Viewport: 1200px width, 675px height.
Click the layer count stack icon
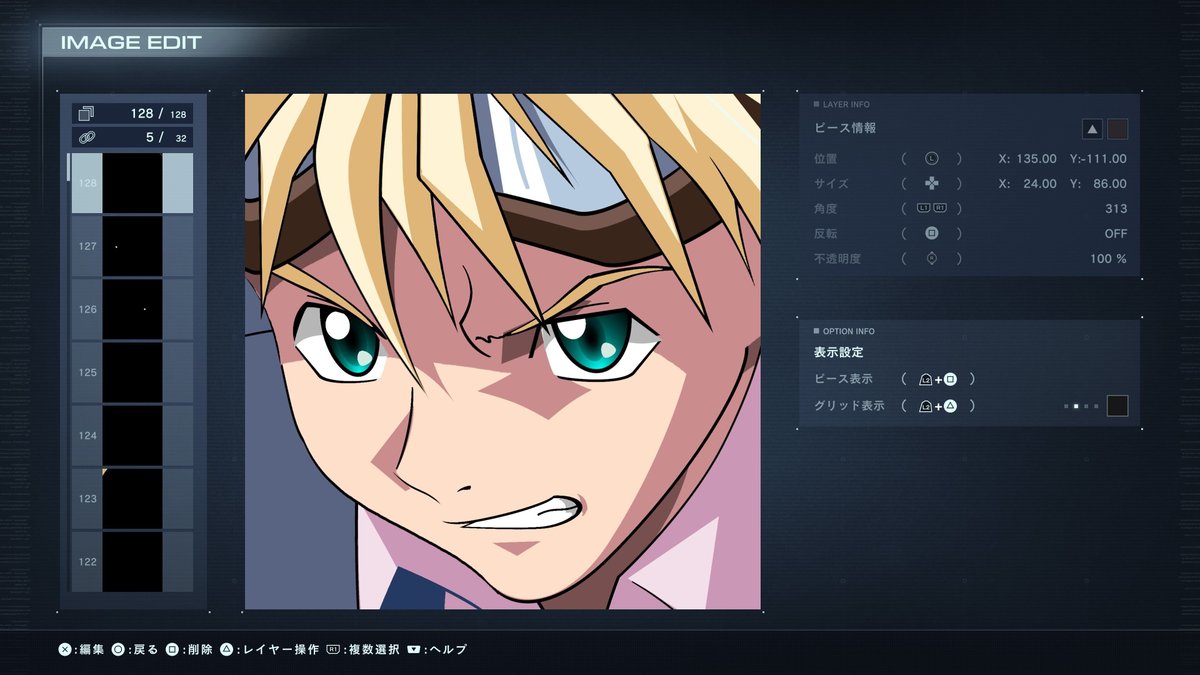coord(86,114)
